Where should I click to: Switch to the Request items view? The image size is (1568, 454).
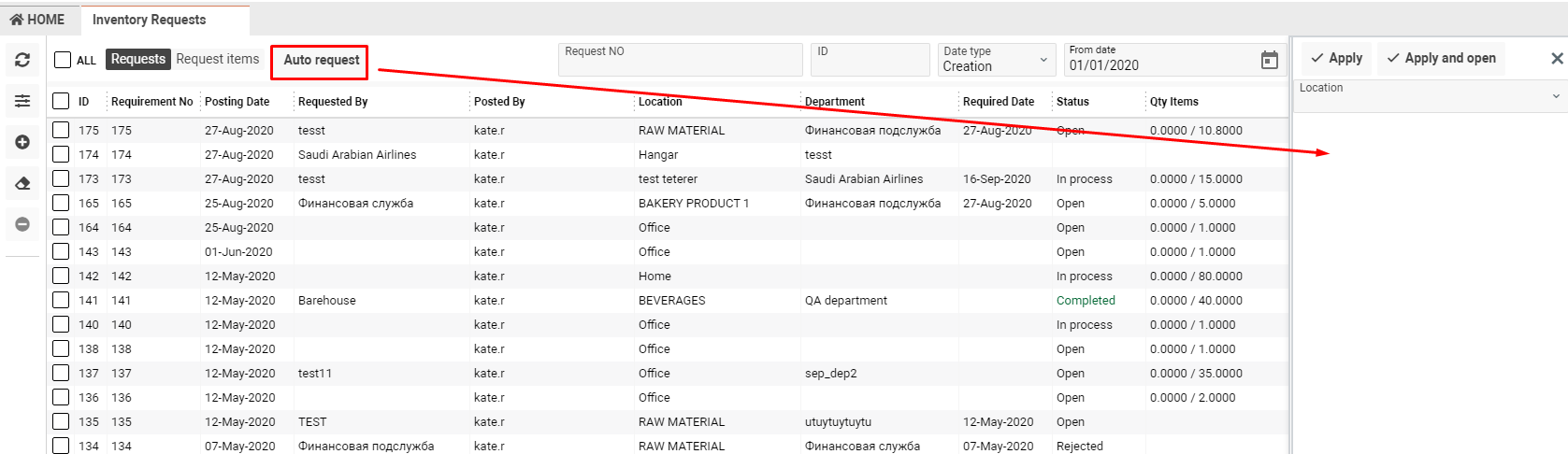[218, 59]
